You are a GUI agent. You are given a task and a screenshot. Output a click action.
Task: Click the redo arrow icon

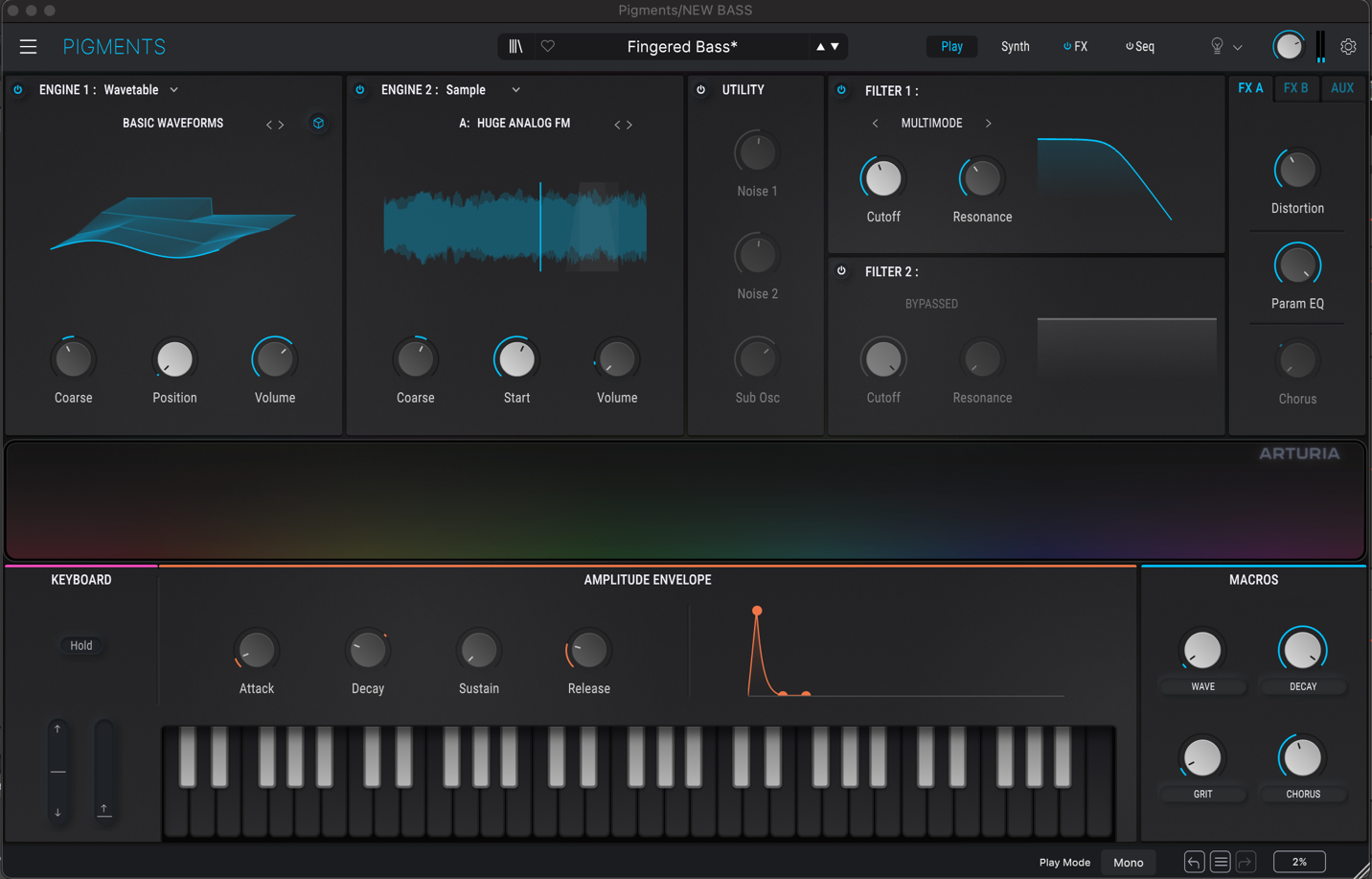tap(1246, 862)
